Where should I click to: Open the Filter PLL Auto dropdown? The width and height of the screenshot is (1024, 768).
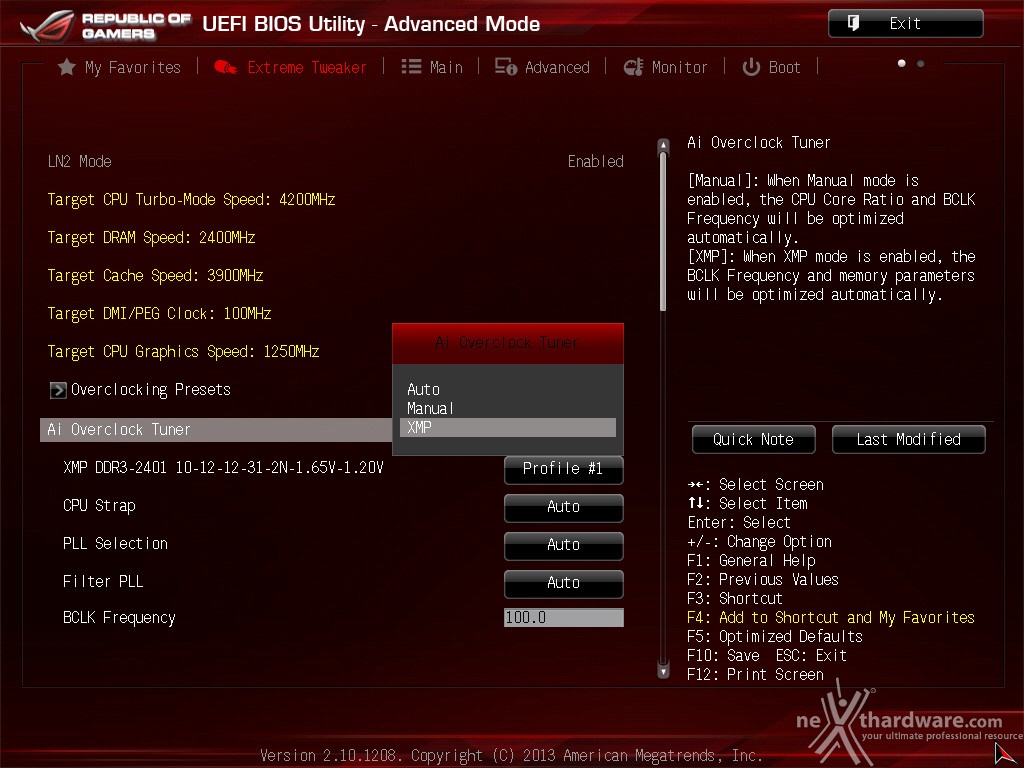pyautogui.click(x=564, y=583)
